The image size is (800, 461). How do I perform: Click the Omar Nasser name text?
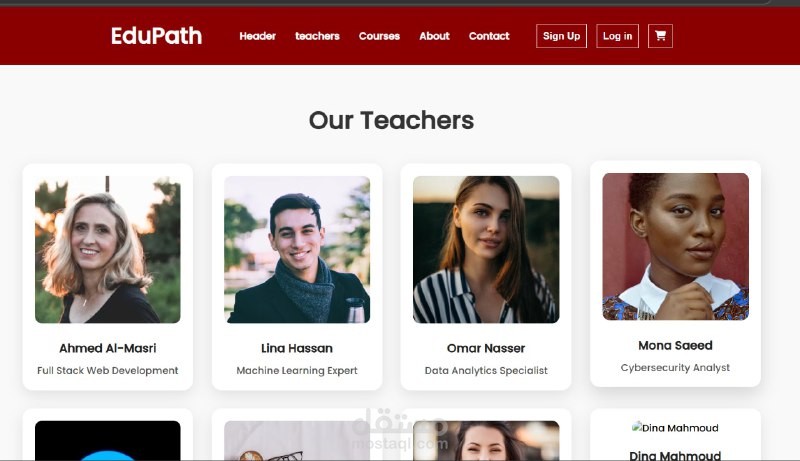(486, 348)
